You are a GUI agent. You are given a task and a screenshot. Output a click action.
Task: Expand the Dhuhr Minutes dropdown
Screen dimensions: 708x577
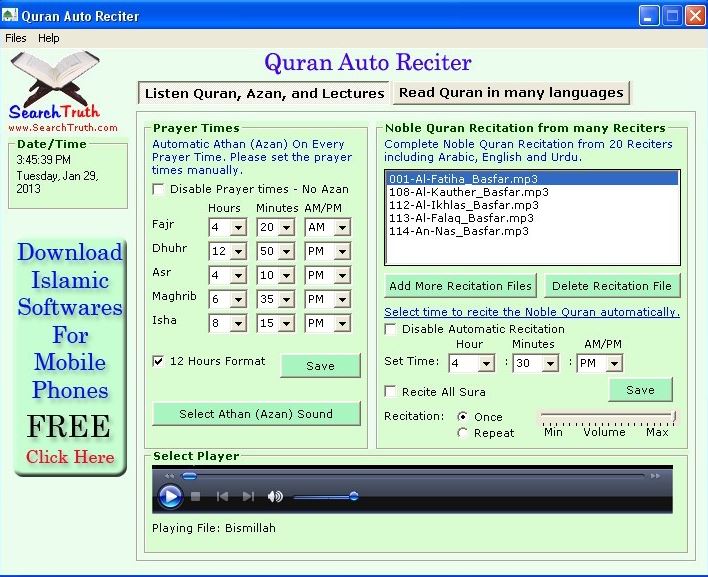(x=286, y=251)
